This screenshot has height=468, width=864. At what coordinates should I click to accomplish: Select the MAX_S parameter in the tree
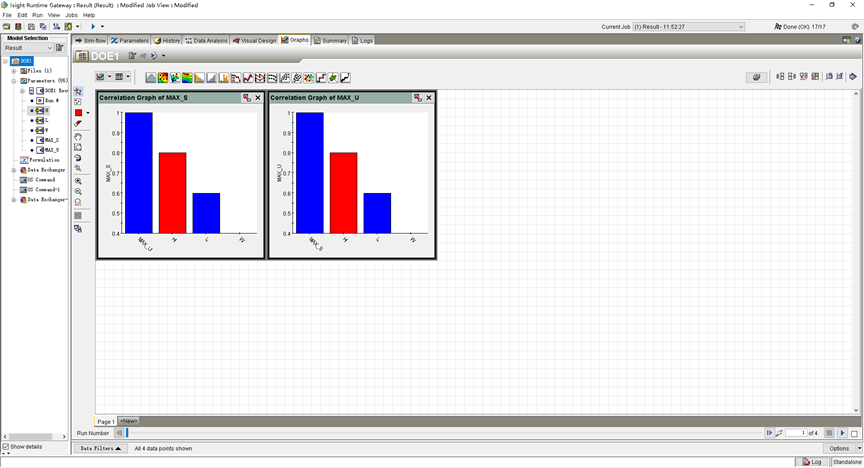[x=51, y=140]
